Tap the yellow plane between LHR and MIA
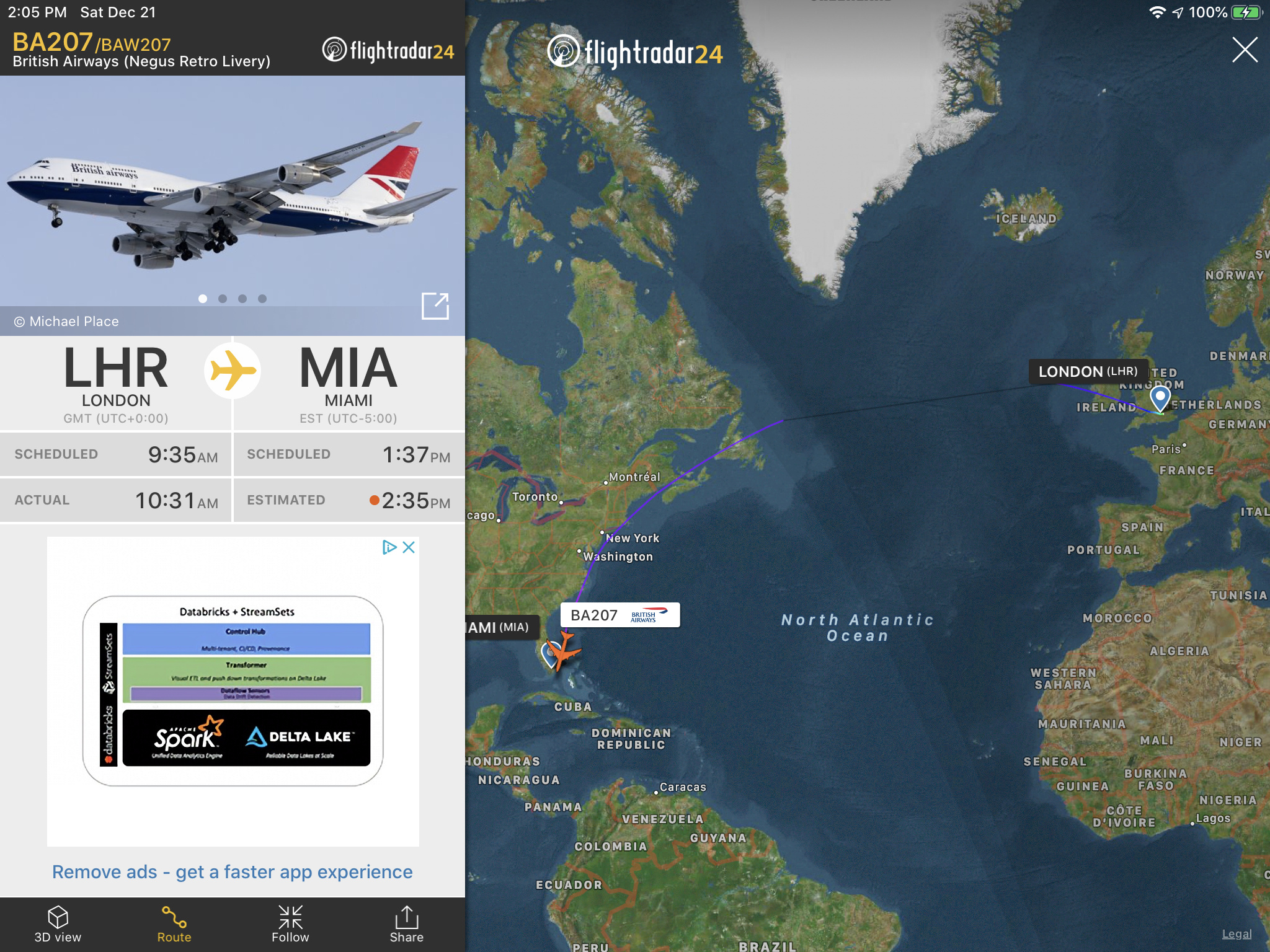Image resolution: width=1270 pixels, height=952 pixels. 233,371
